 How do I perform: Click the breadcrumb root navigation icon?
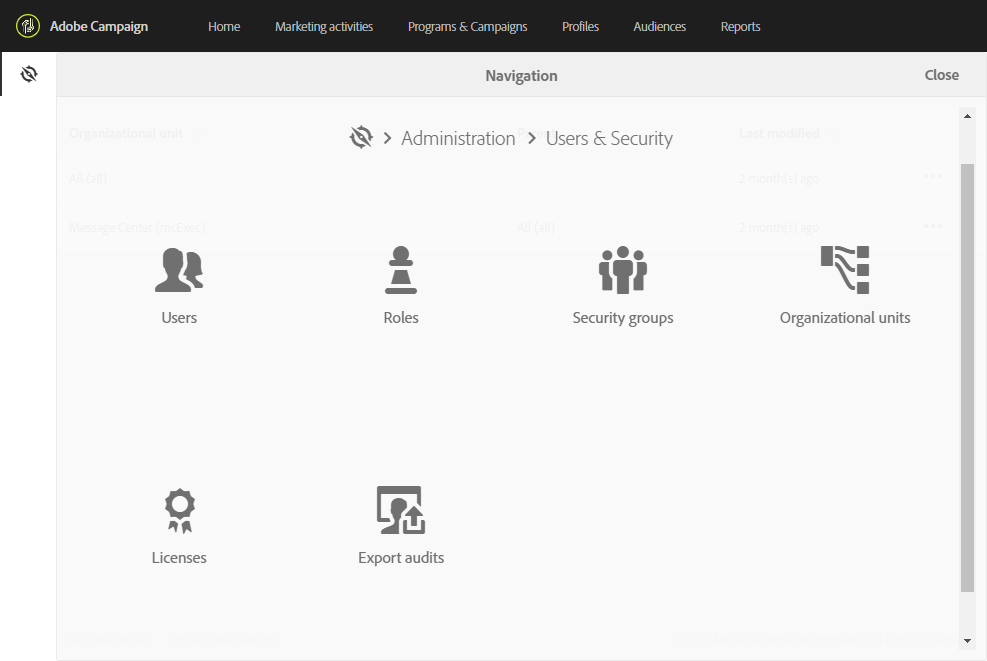coord(361,137)
